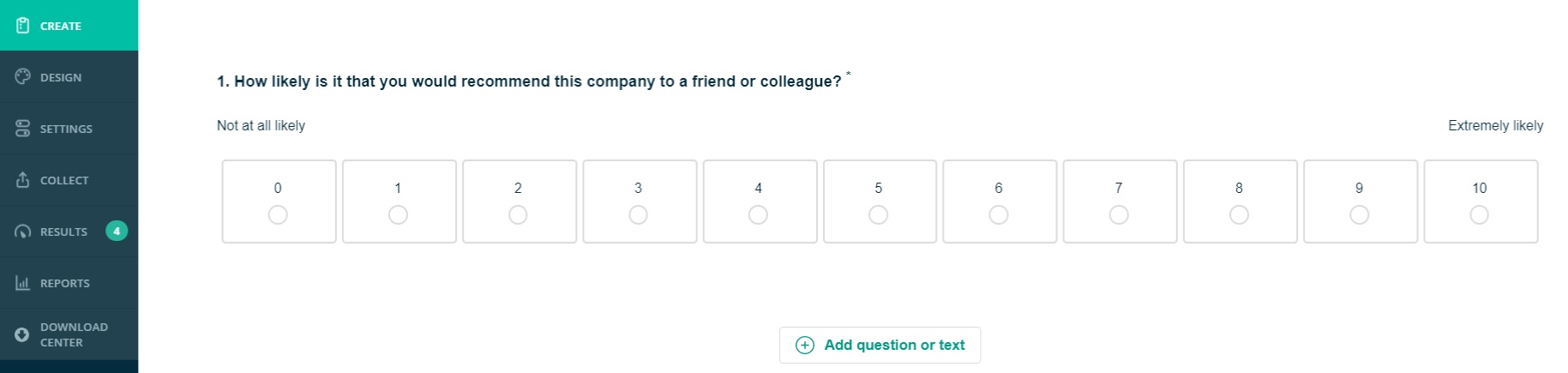Screen dimensions: 1568x373
Task: Click the Design palette icon
Action: pyautogui.click(x=23, y=77)
